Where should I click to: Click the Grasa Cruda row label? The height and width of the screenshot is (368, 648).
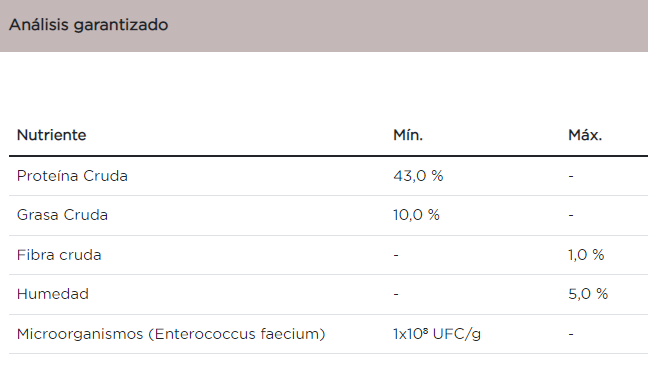(x=62, y=215)
